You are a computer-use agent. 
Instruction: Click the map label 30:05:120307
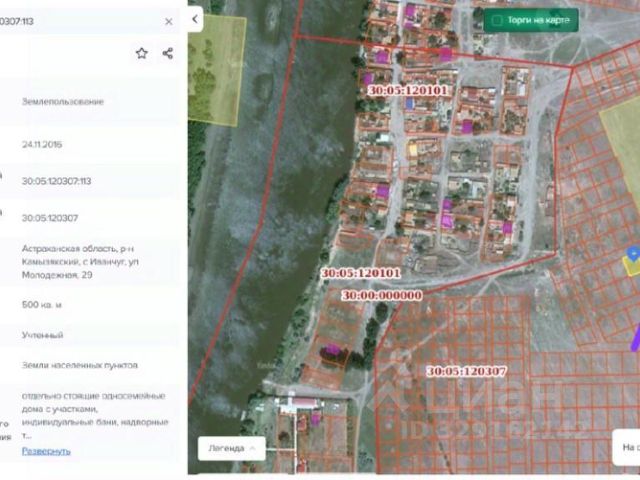467,371
